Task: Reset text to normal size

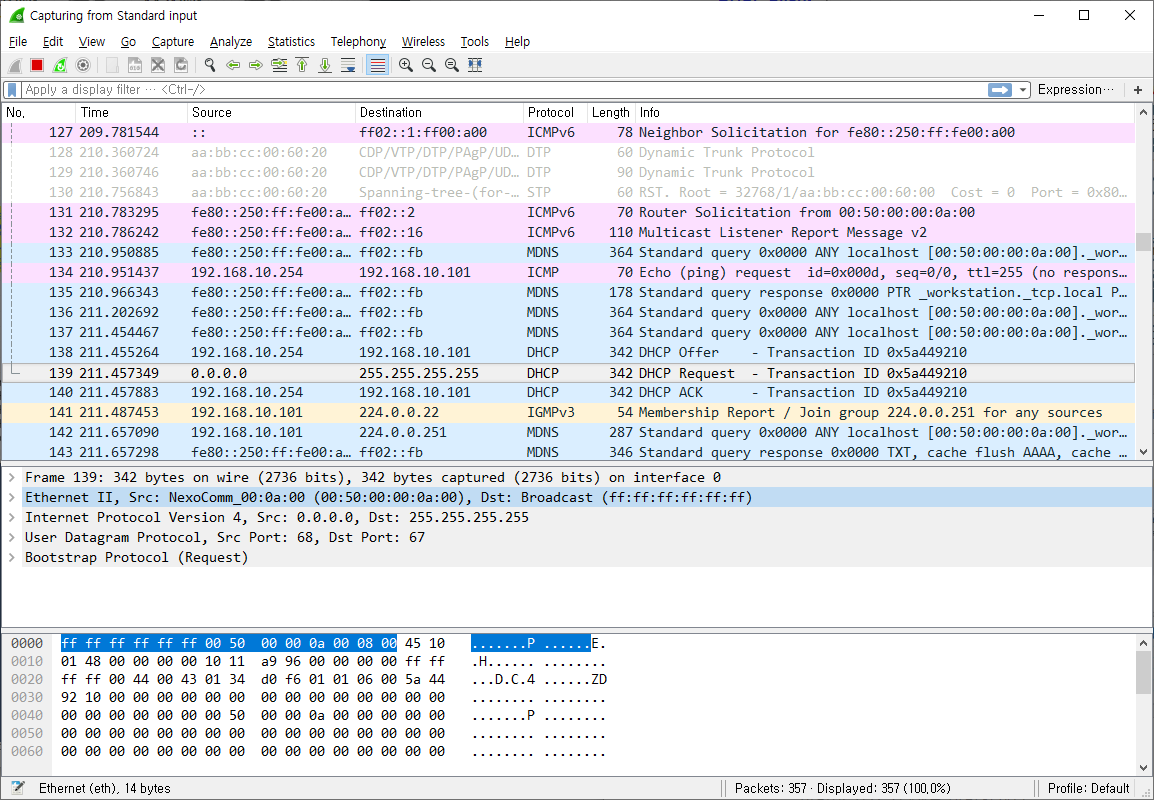Action: point(452,66)
